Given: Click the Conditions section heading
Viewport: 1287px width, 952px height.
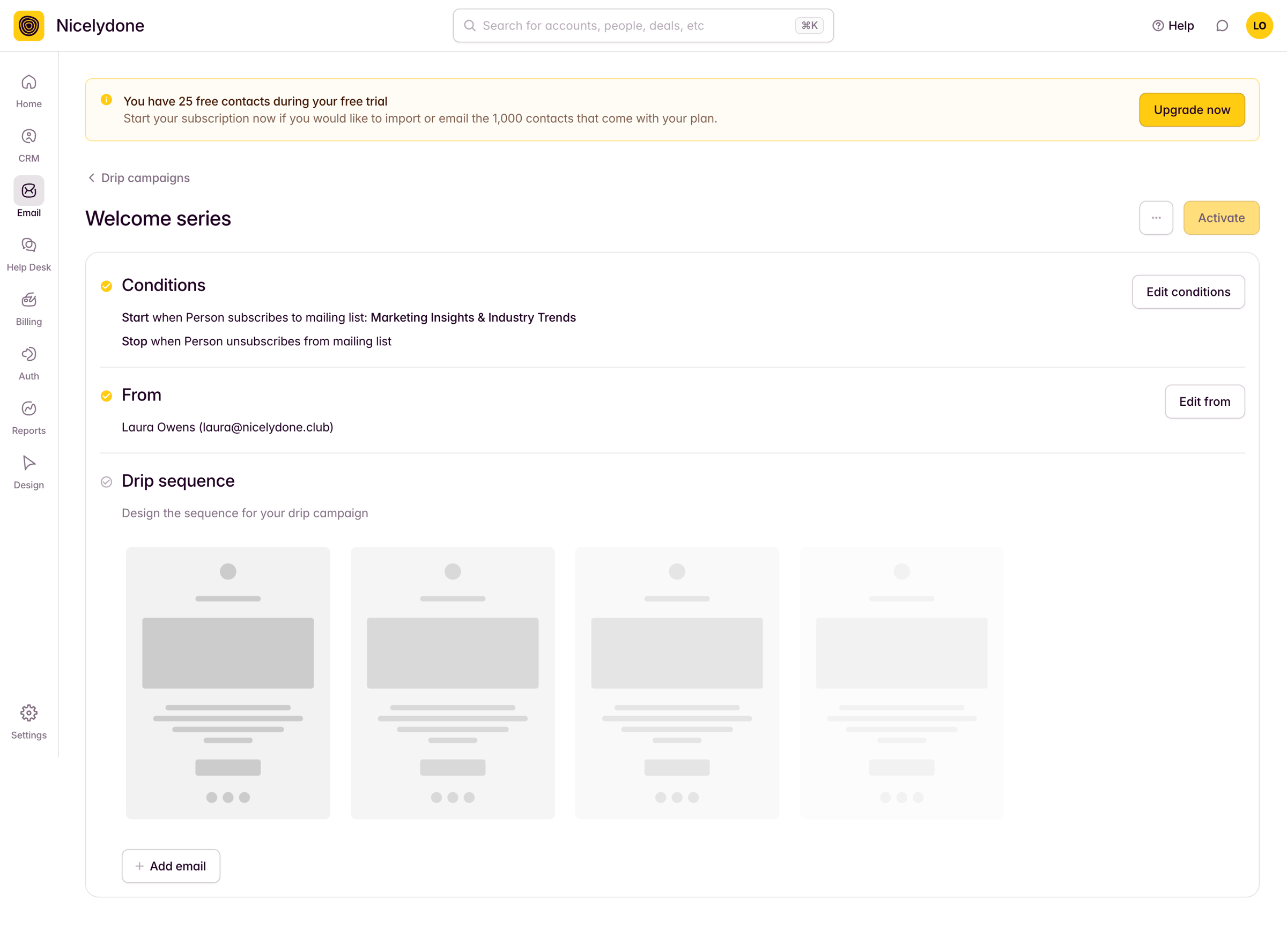Looking at the screenshot, I should tap(164, 285).
